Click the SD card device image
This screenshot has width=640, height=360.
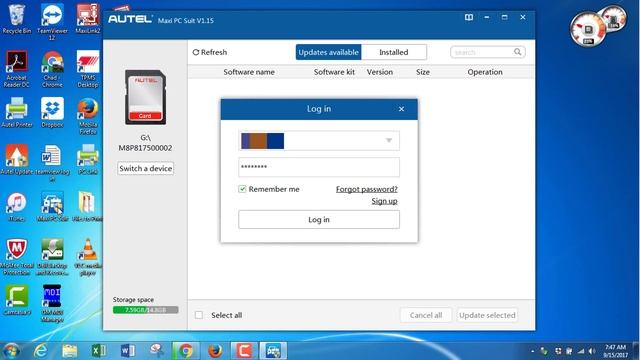click(145, 97)
